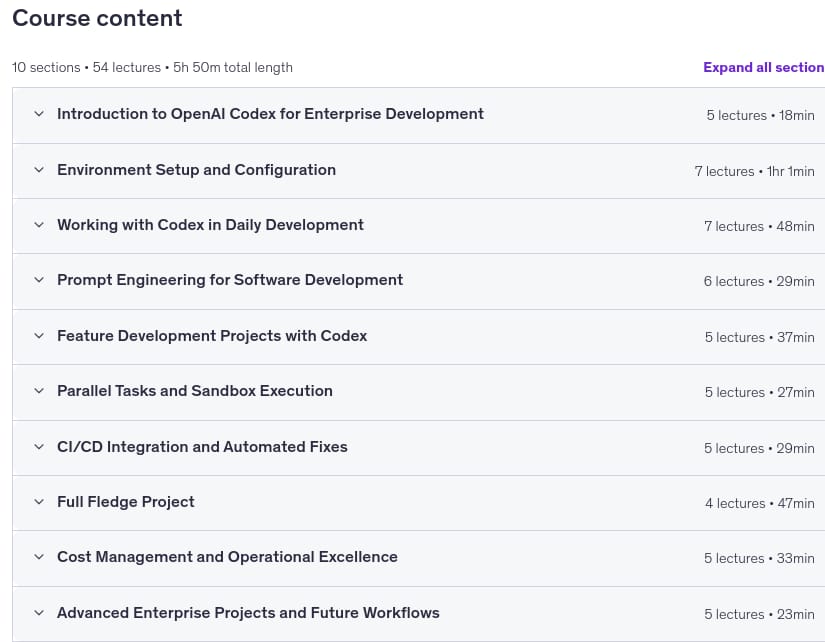
Task: Click the '5 lectures • 33min' text
Action: 759,558
